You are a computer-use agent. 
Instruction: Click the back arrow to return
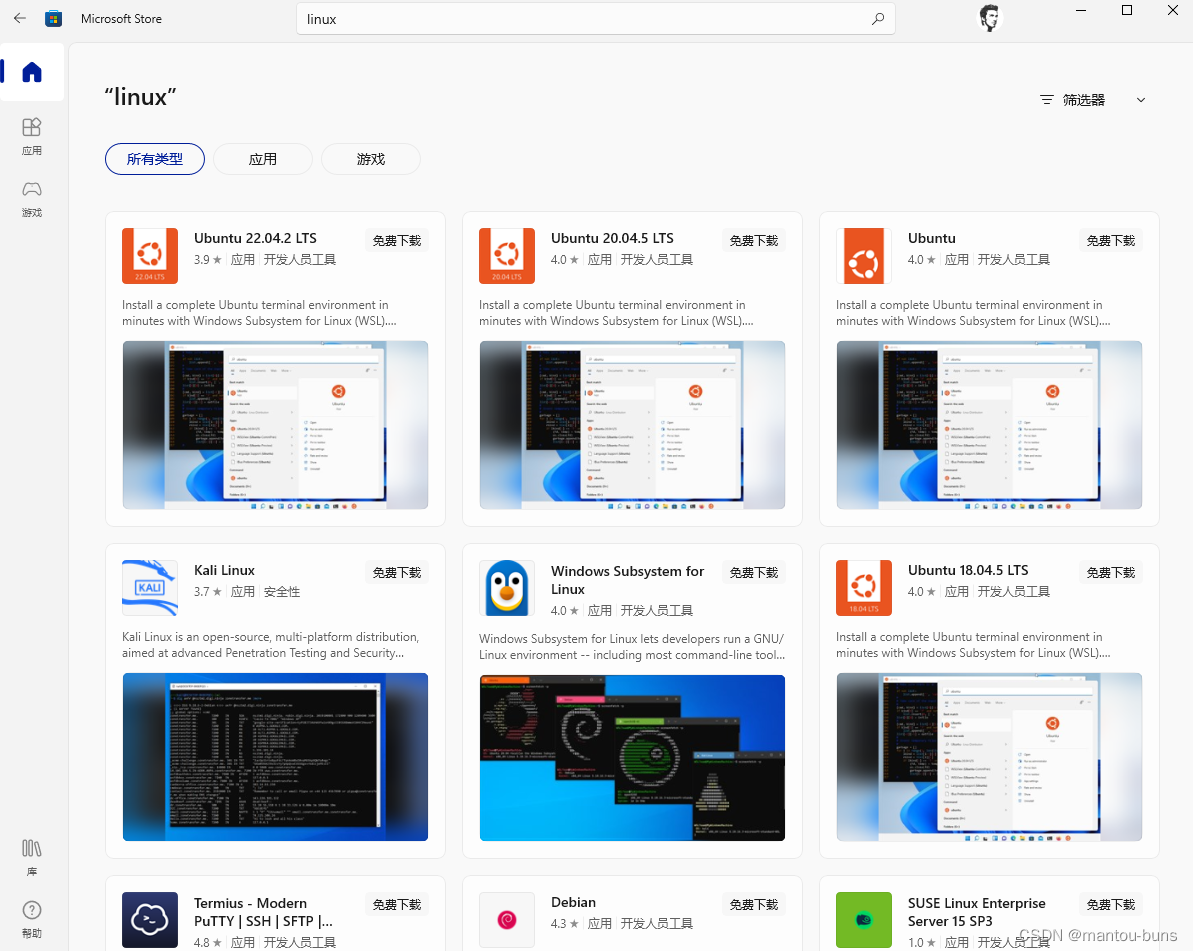(x=19, y=18)
